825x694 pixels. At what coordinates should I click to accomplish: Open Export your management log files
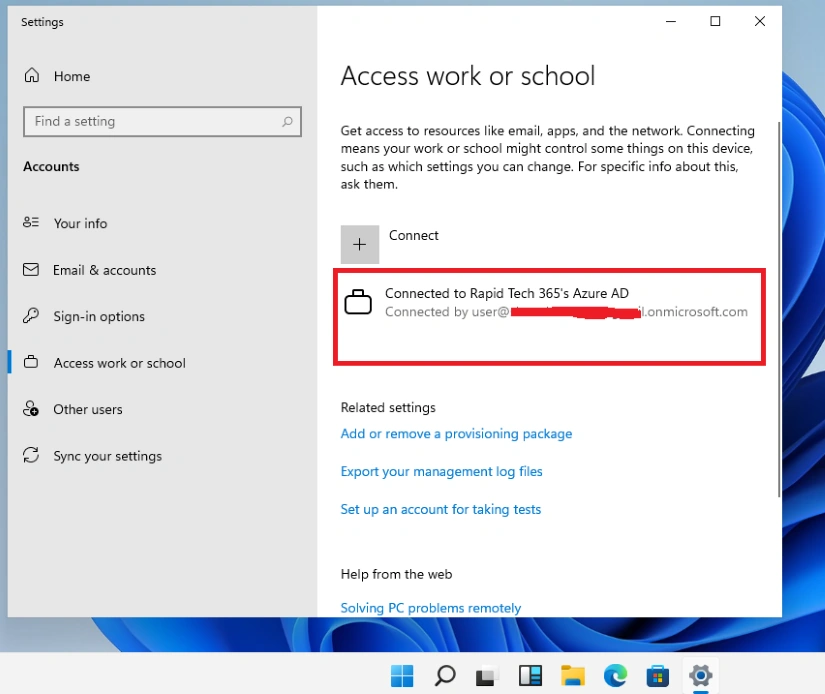tap(441, 471)
